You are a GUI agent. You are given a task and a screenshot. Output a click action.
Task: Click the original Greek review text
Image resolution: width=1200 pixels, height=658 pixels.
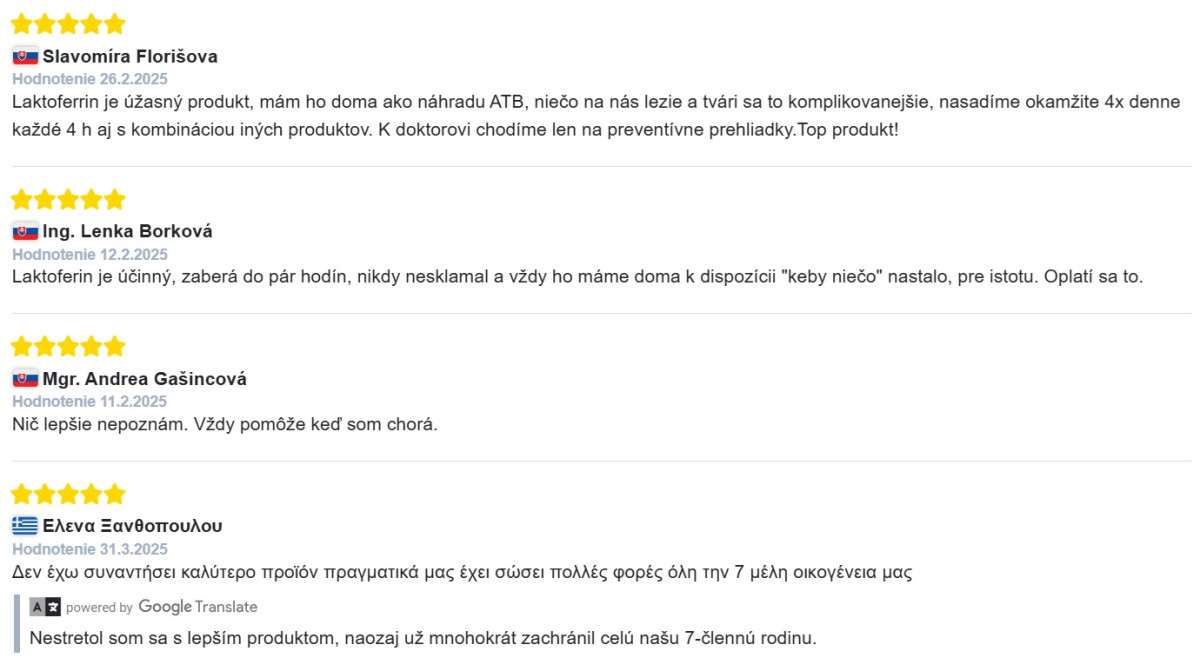462,573
